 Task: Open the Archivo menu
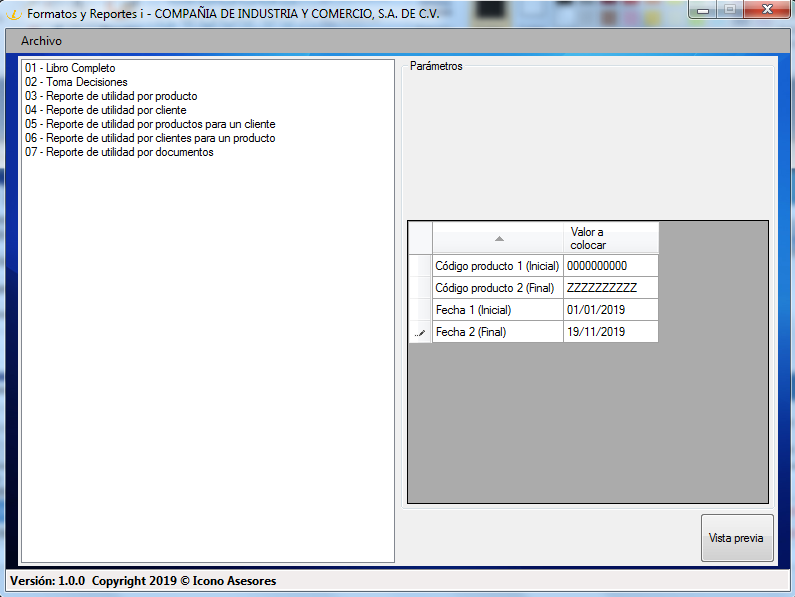click(41, 41)
